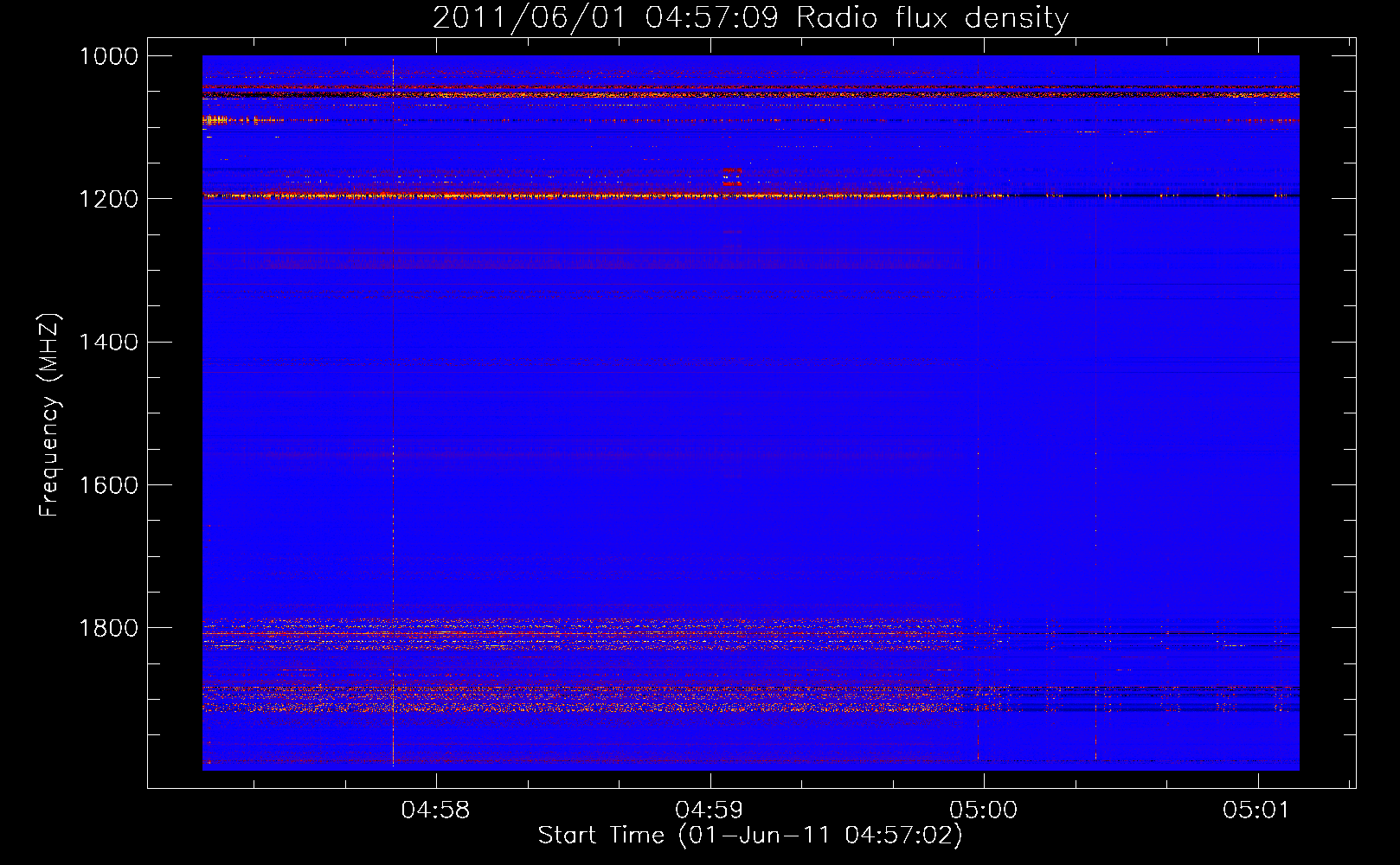1400x865 pixels.
Task: Click the 1400 frequency tick label
Action: tap(109, 343)
